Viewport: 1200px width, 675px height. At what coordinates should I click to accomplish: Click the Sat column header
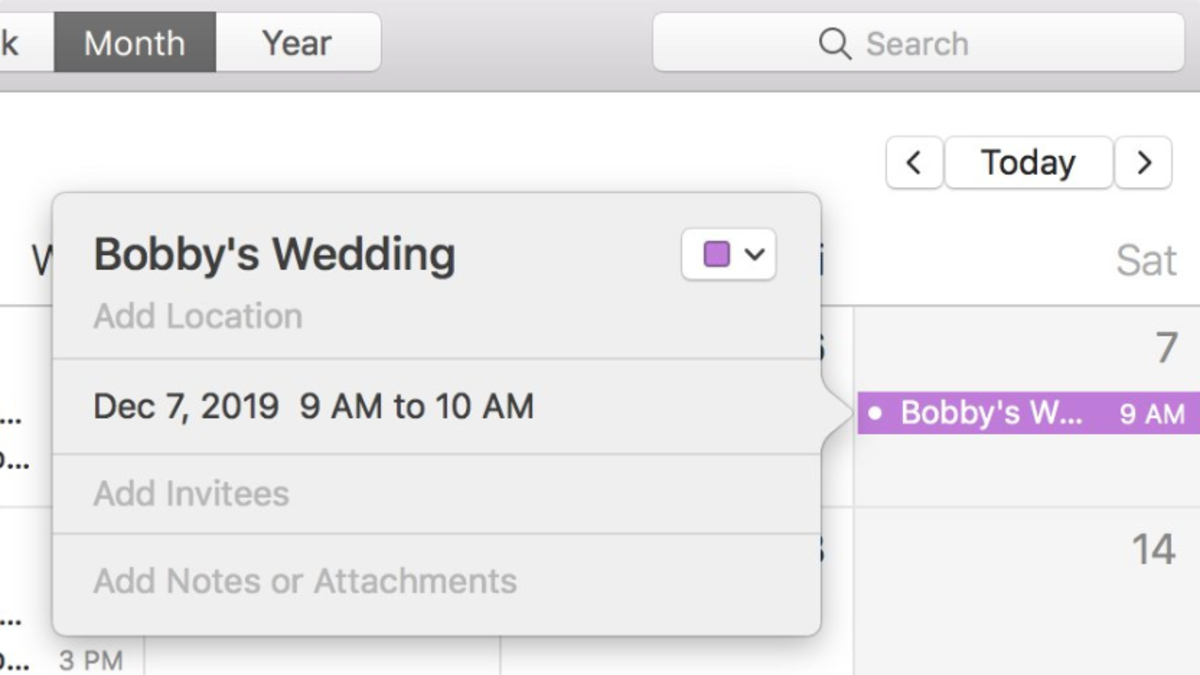tap(1146, 261)
